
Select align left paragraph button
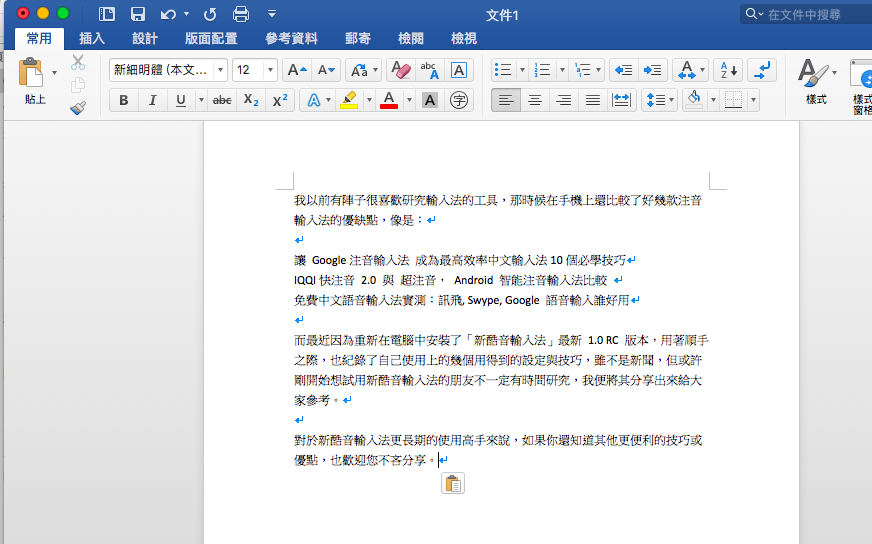[x=506, y=100]
